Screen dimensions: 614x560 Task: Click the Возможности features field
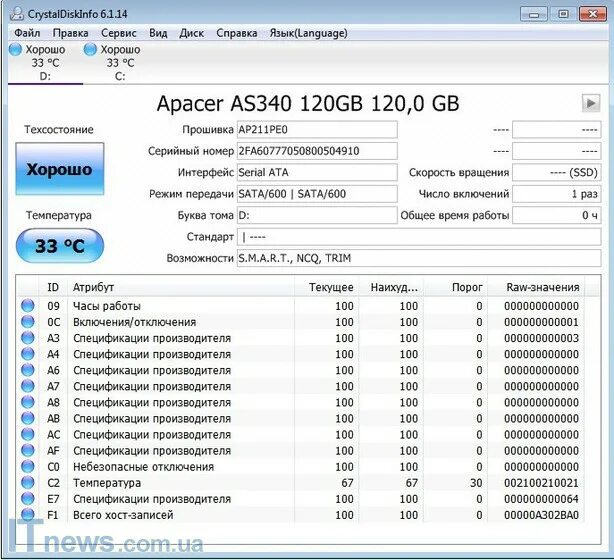point(419,258)
